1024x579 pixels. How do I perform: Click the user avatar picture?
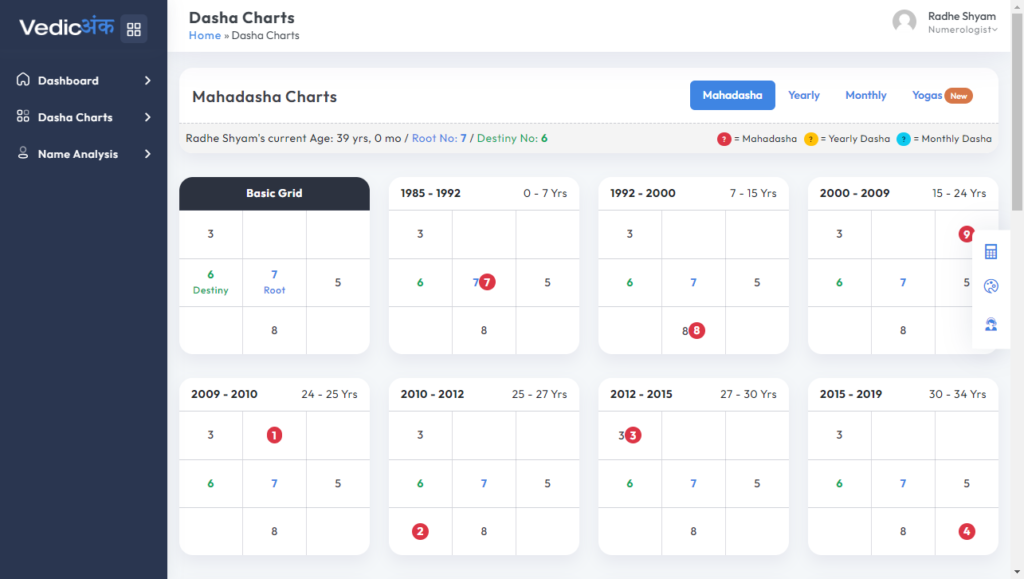coord(905,22)
